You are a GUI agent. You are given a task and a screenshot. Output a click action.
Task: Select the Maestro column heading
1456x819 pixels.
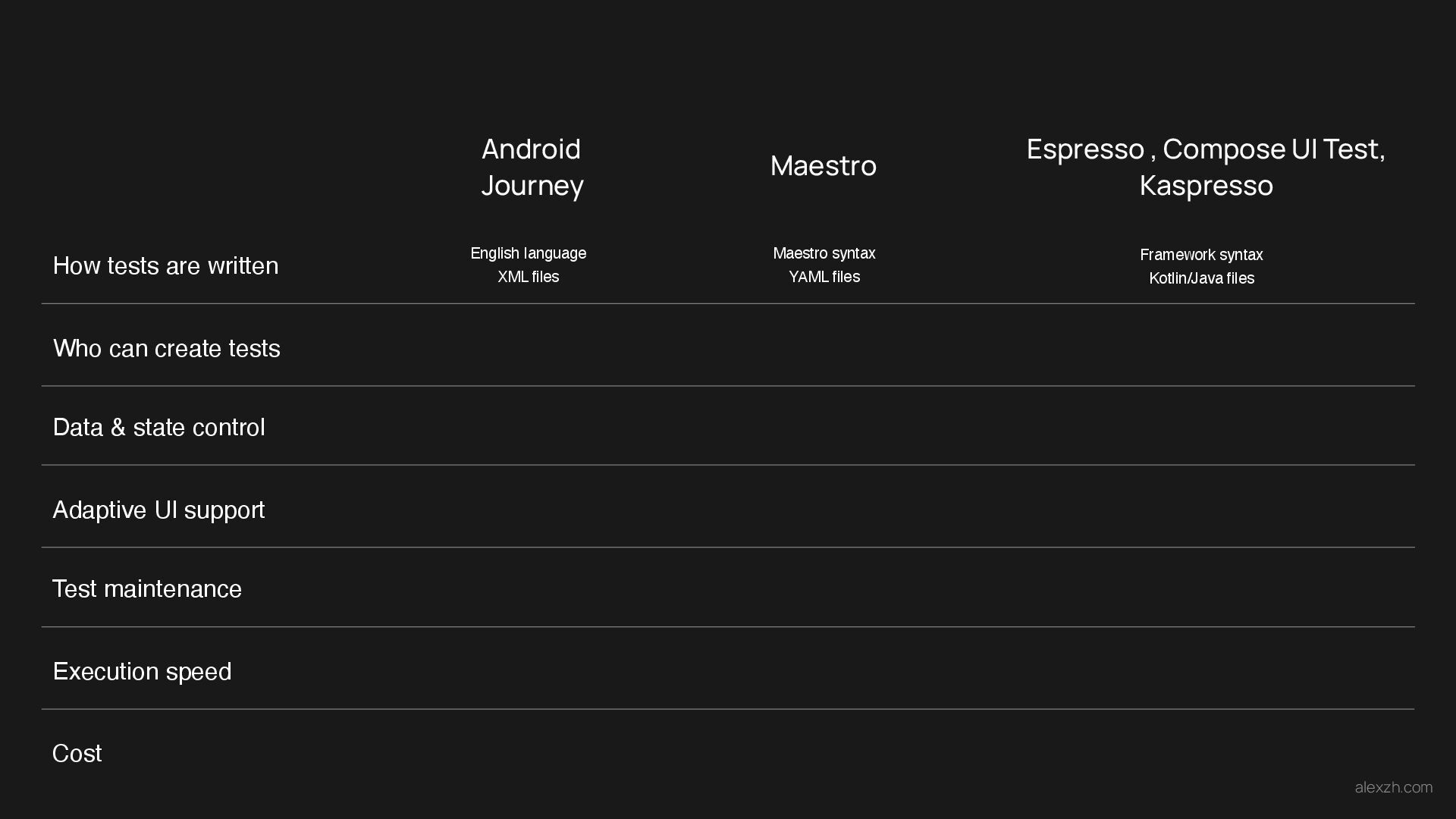pos(824,166)
